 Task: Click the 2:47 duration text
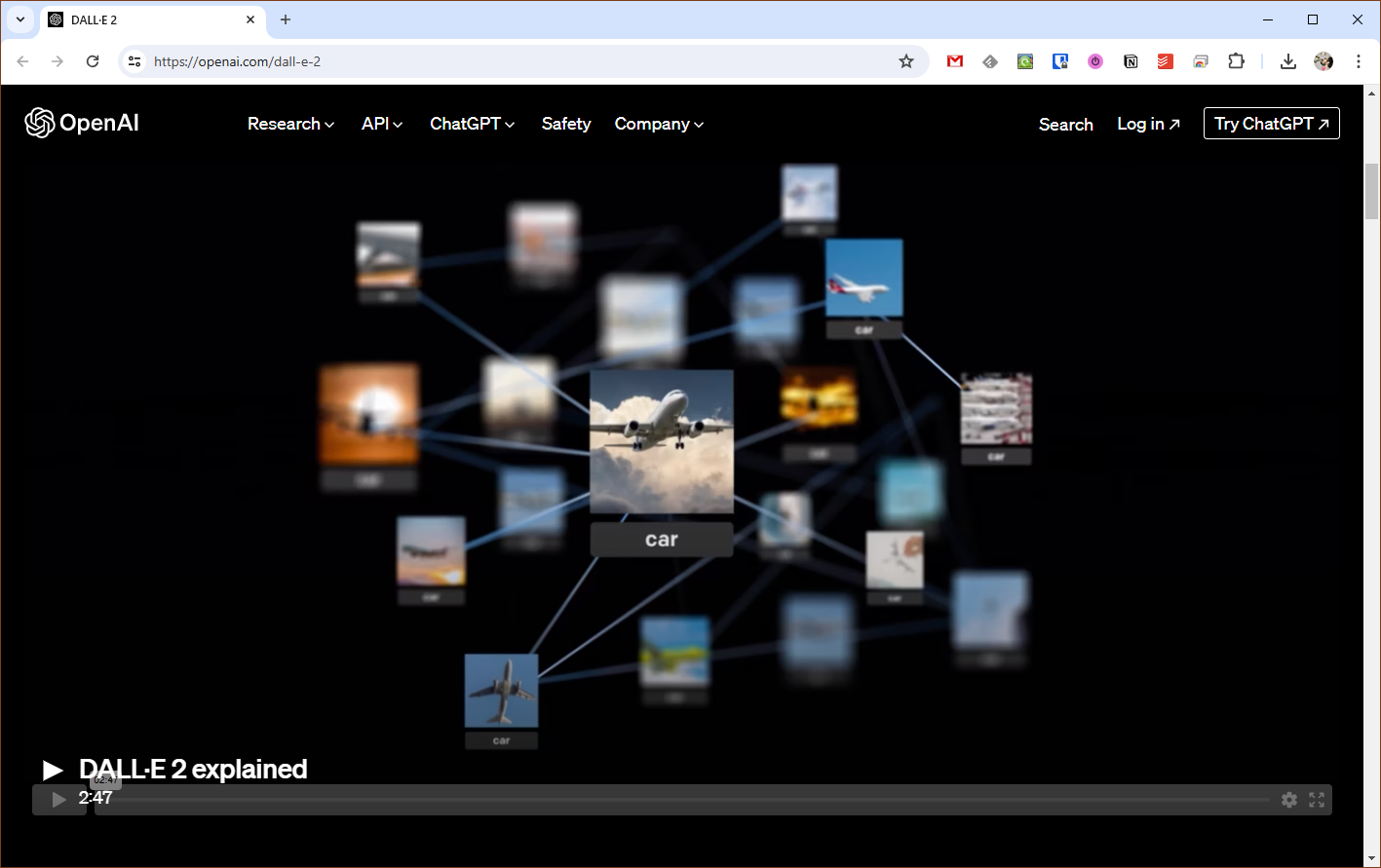coord(96,798)
